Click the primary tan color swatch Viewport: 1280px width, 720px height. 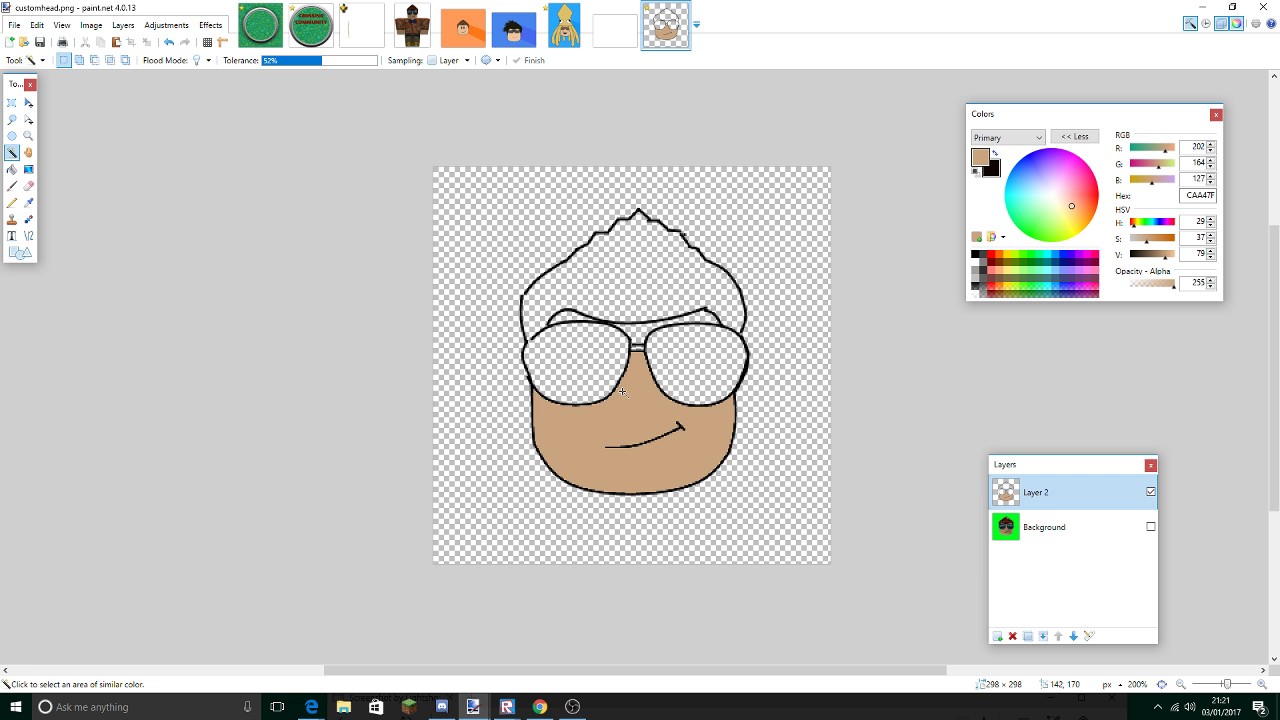tap(980, 158)
